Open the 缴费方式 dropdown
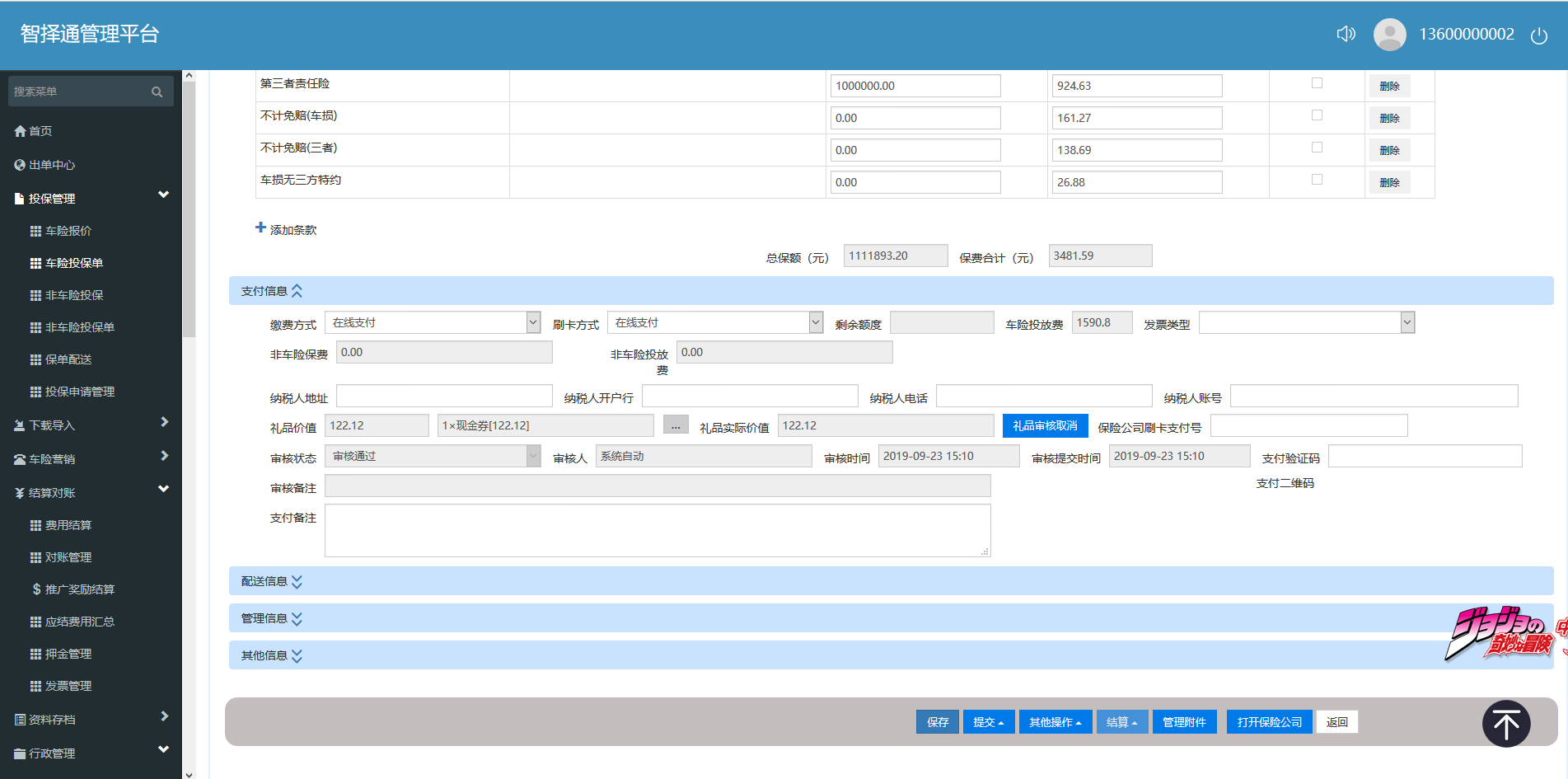1568x779 pixels. point(433,322)
